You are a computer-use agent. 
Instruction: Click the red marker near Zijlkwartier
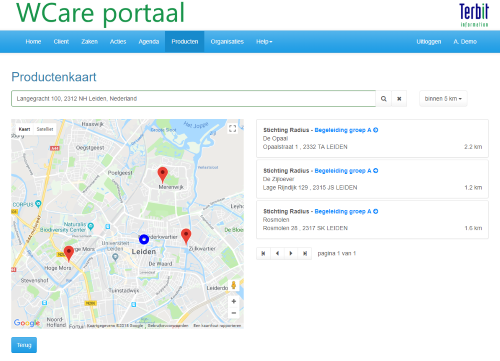(186, 236)
